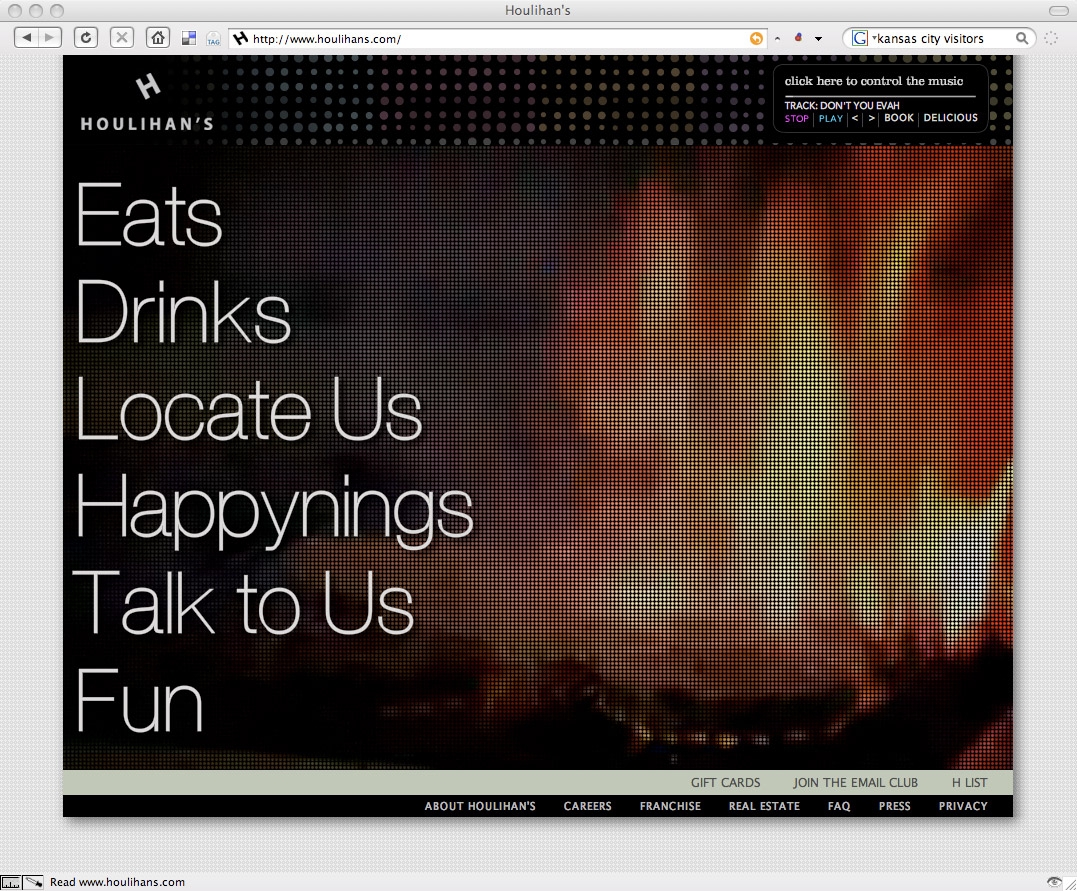1077x891 pixels.
Task: Click the 'TRACK: DON'T YOU EVAH' label
Action: click(x=842, y=105)
